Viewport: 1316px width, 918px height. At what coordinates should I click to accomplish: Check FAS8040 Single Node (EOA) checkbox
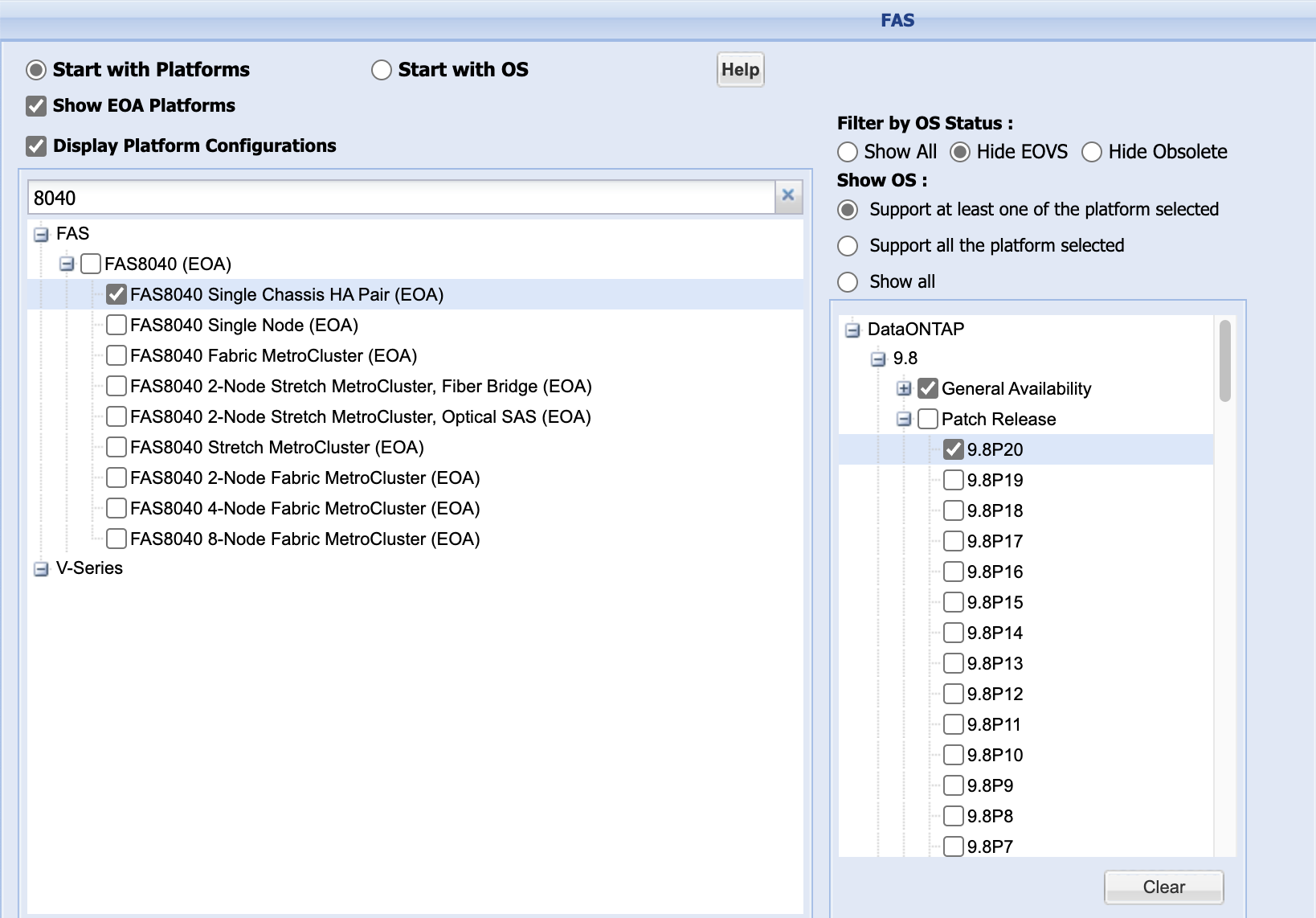click(x=116, y=325)
